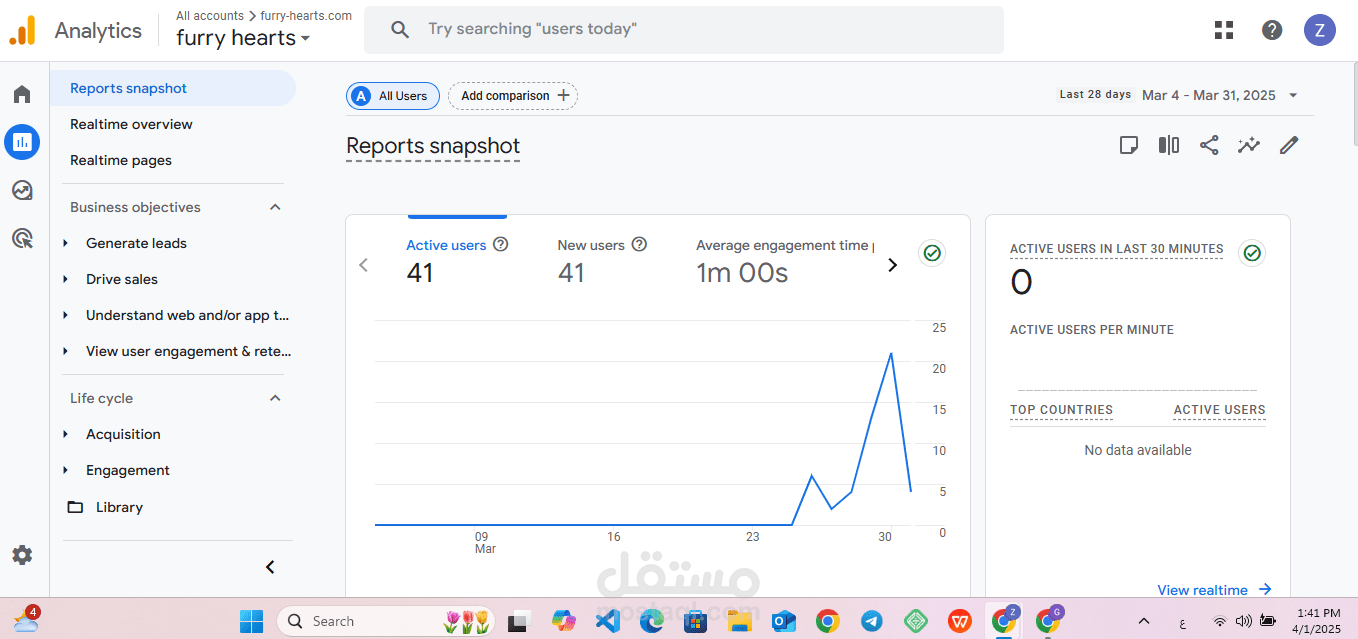
Task: Open Windows Start button
Action: (x=251, y=621)
